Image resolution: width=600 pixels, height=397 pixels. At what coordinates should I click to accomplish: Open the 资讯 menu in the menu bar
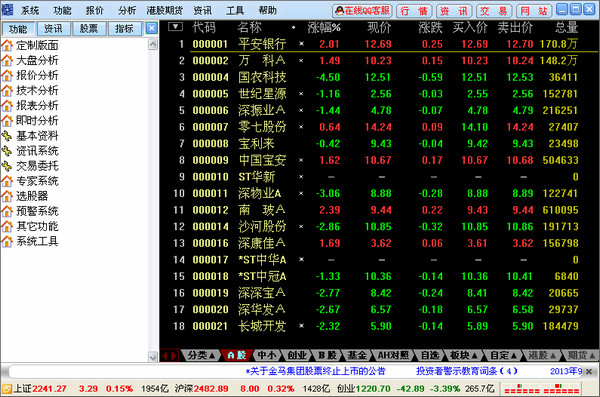[x=202, y=10]
